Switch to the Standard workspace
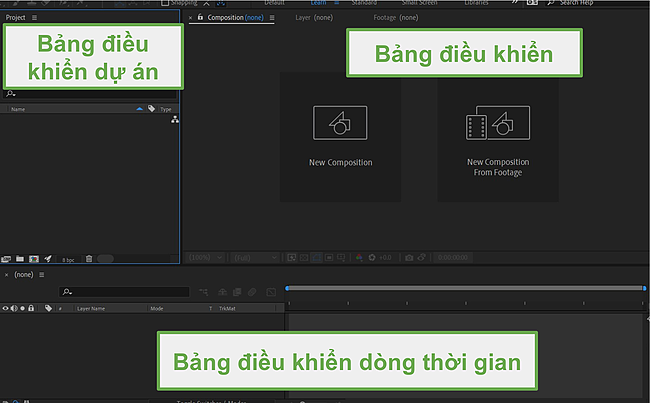 (364, 2)
